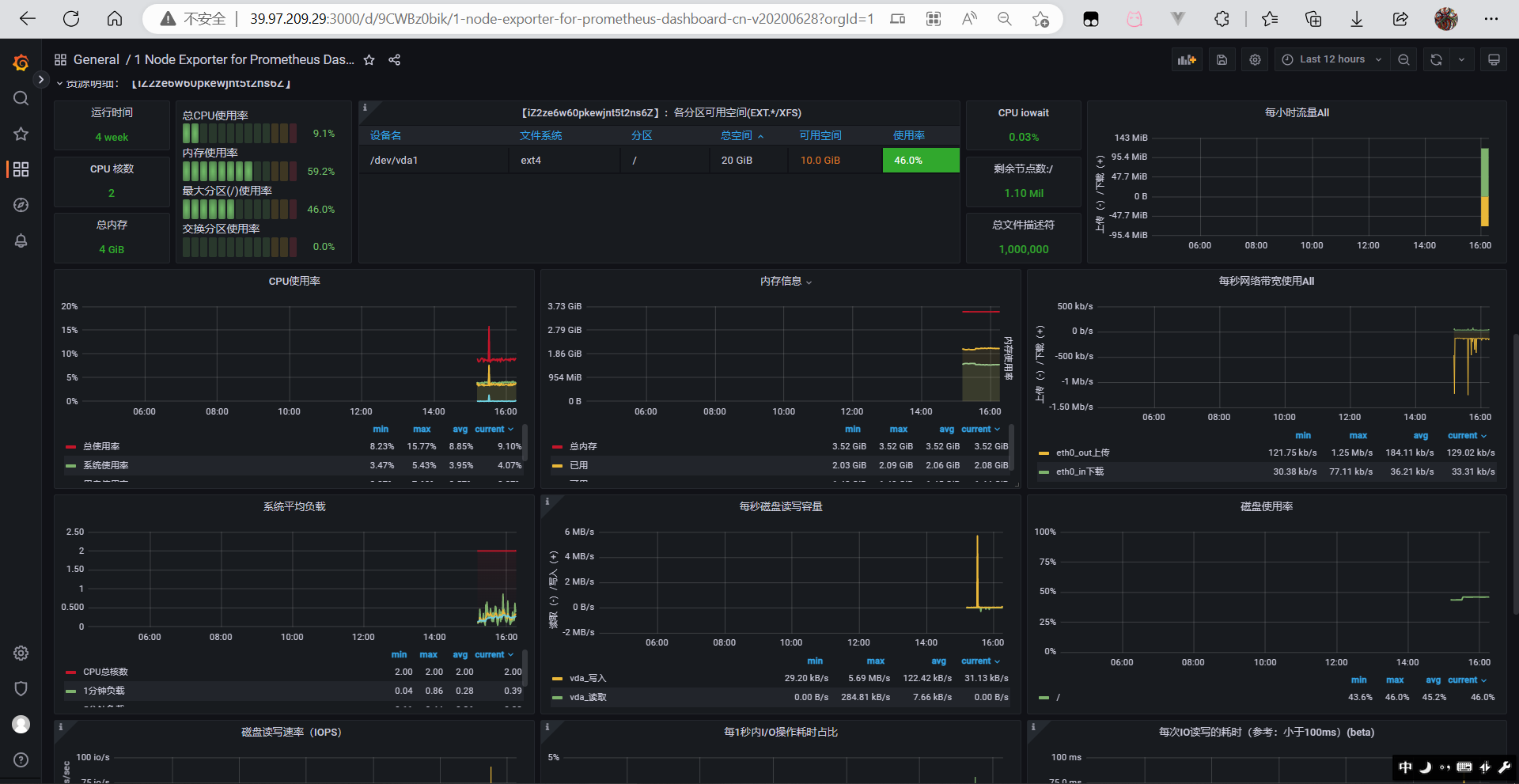1519x784 pixels.
Task: Toggle CPU总核数 series visibility
Action: [x=105, y=672]
